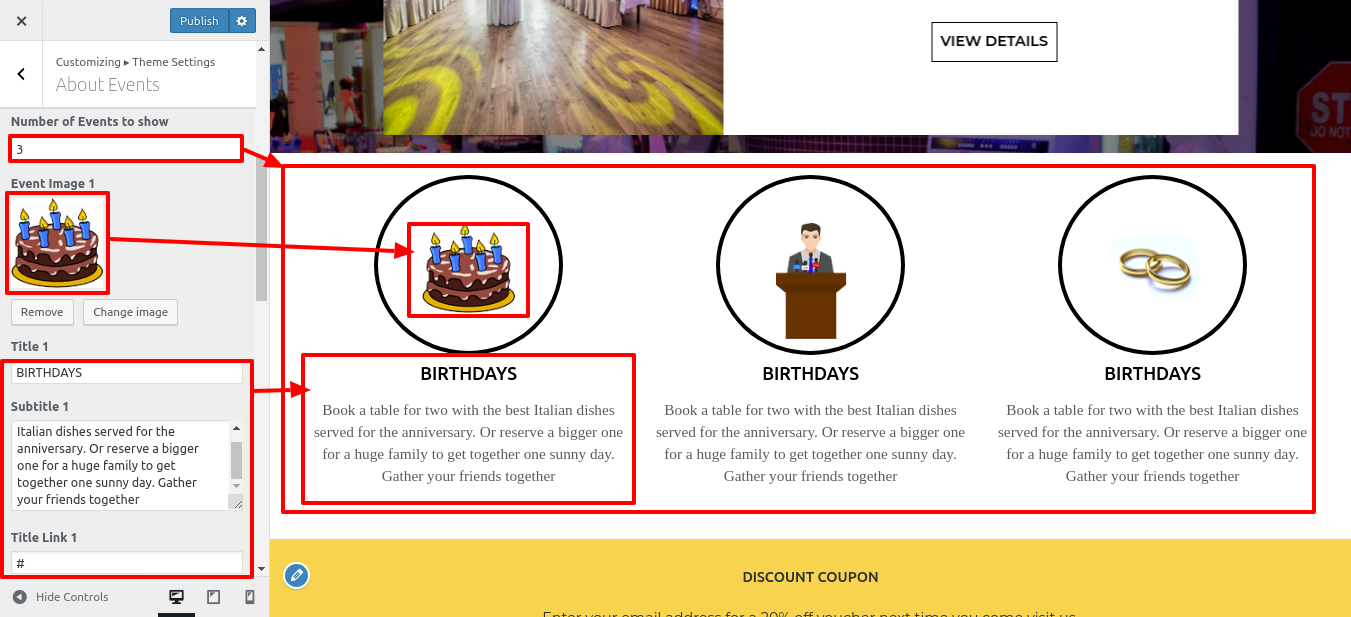
Task: Collapse sidebar via Hide Controls arrow icon
Action: point(20,597)
